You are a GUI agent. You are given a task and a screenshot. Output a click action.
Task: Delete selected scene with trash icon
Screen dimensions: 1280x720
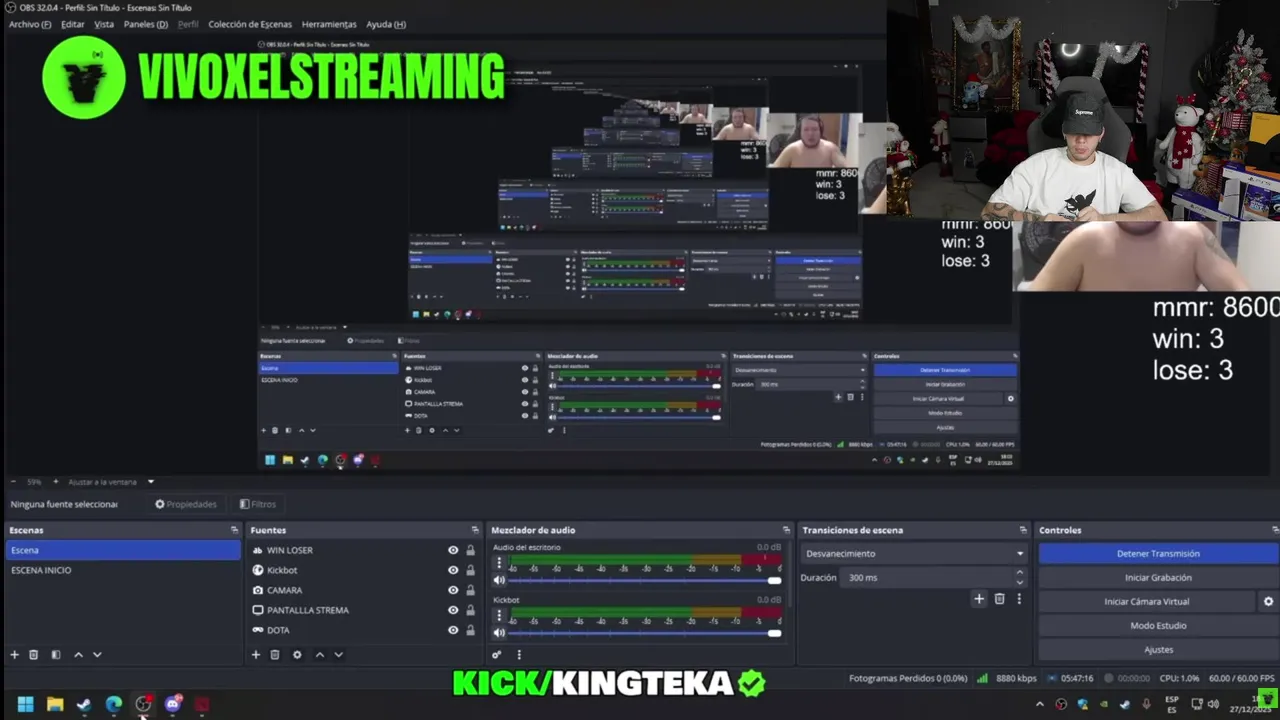(x=33, y=655)
